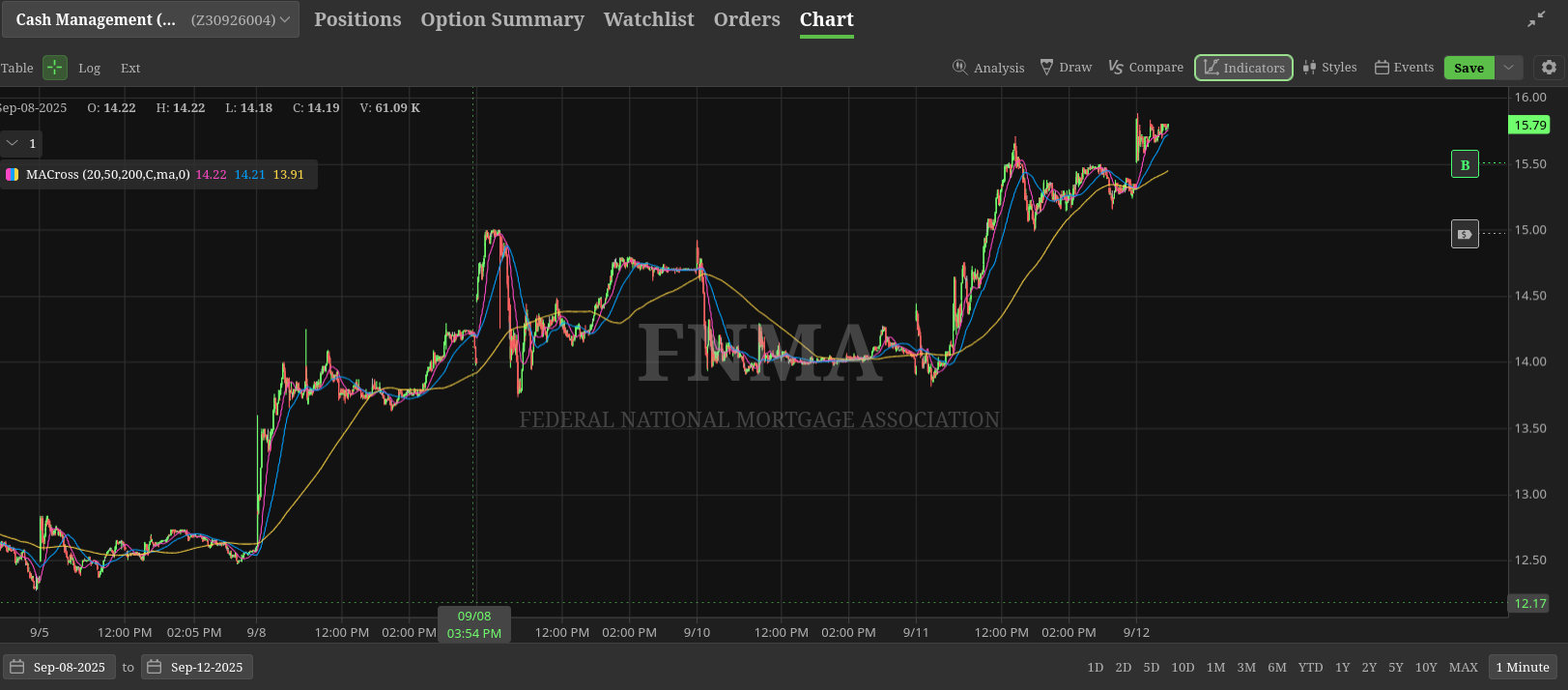Save the chart layout
The image size is (1568, 690).
pyautogui.click(x=1469, y=68)
